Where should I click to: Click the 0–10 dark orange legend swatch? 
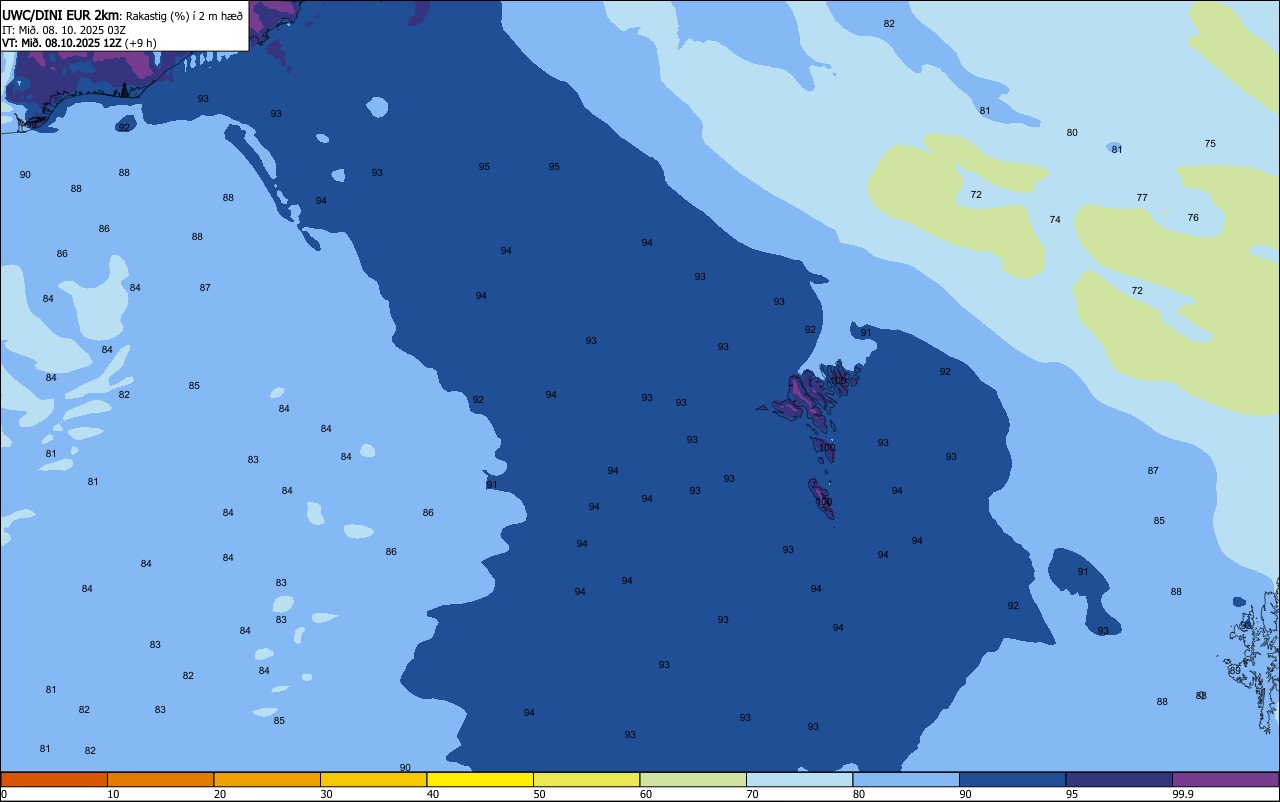tap(54, 779)
